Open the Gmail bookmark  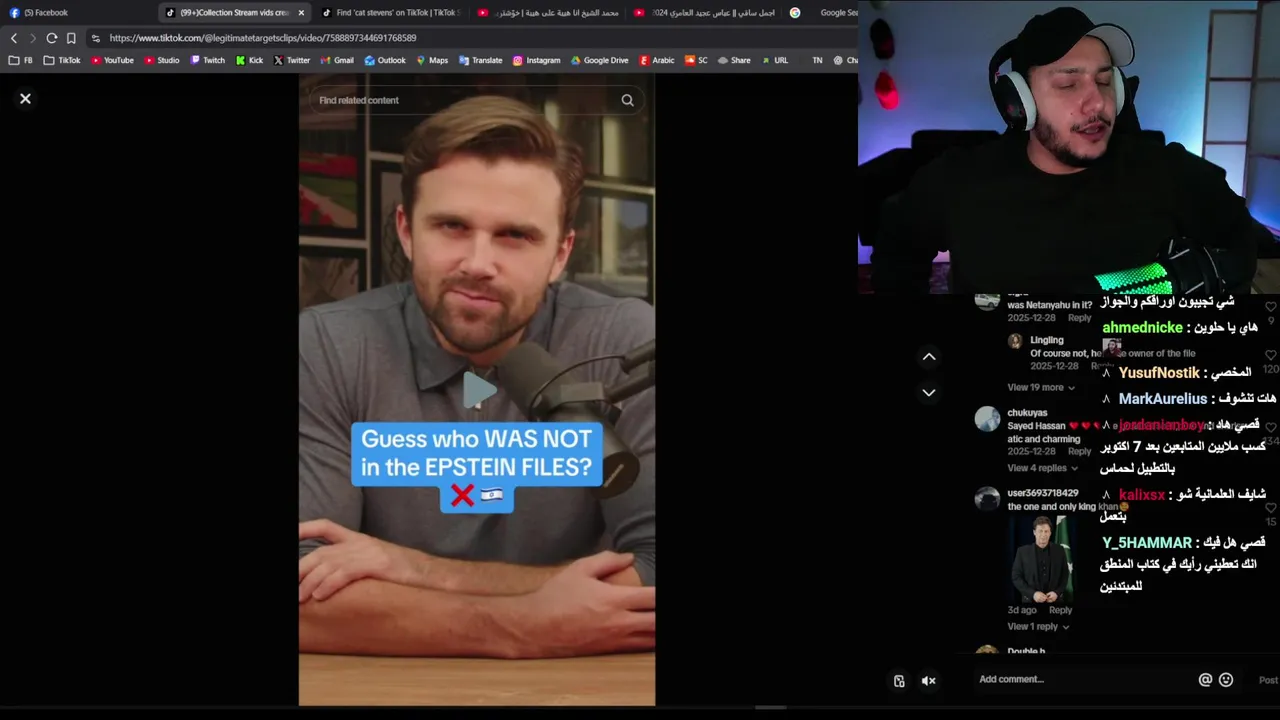pos(337,60)
